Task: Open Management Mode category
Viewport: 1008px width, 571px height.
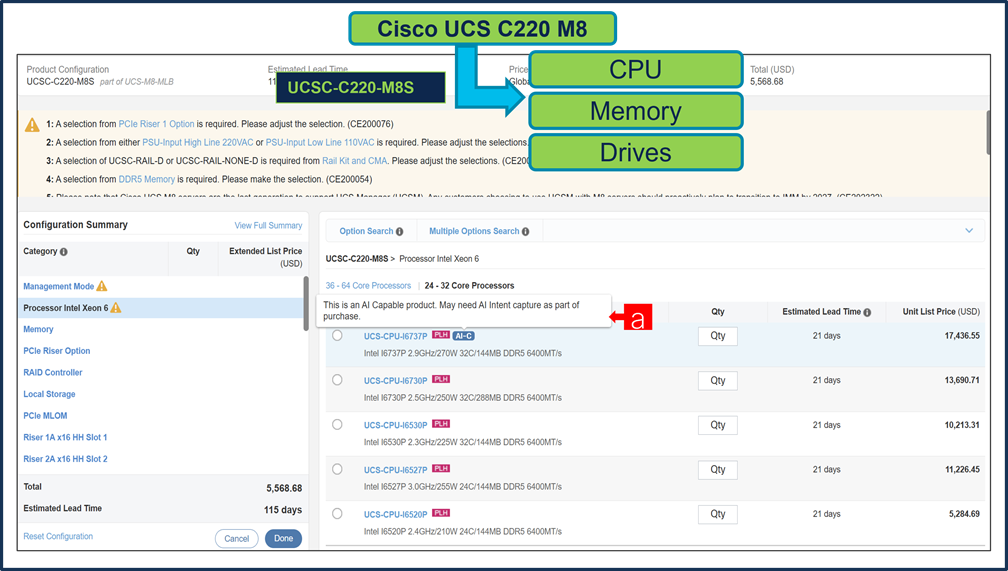Action: 58,287
